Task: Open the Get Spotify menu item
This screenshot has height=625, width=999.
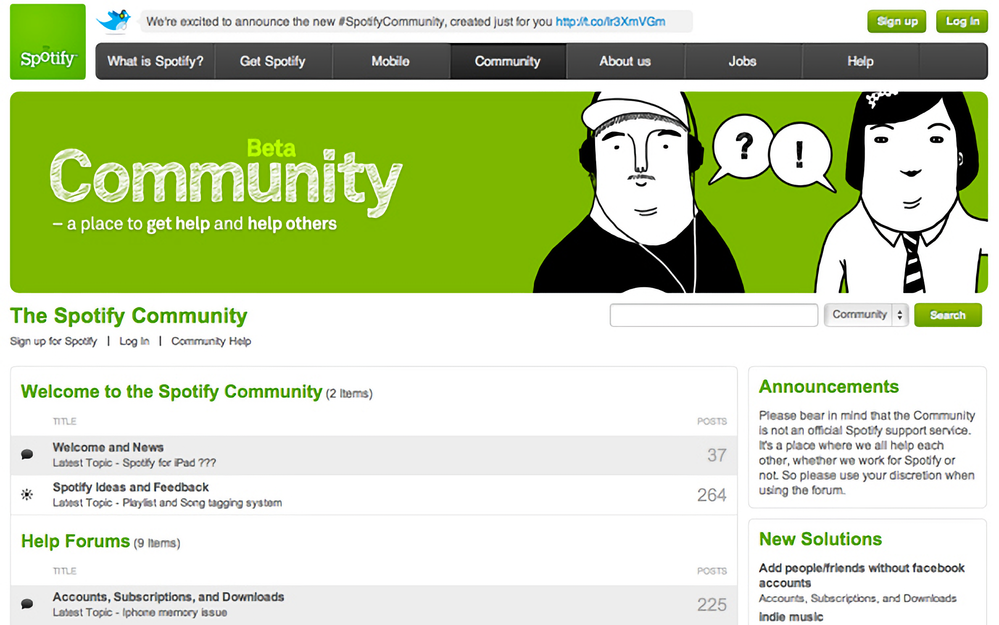Action: pyautogui.click(x=273, y=61)
